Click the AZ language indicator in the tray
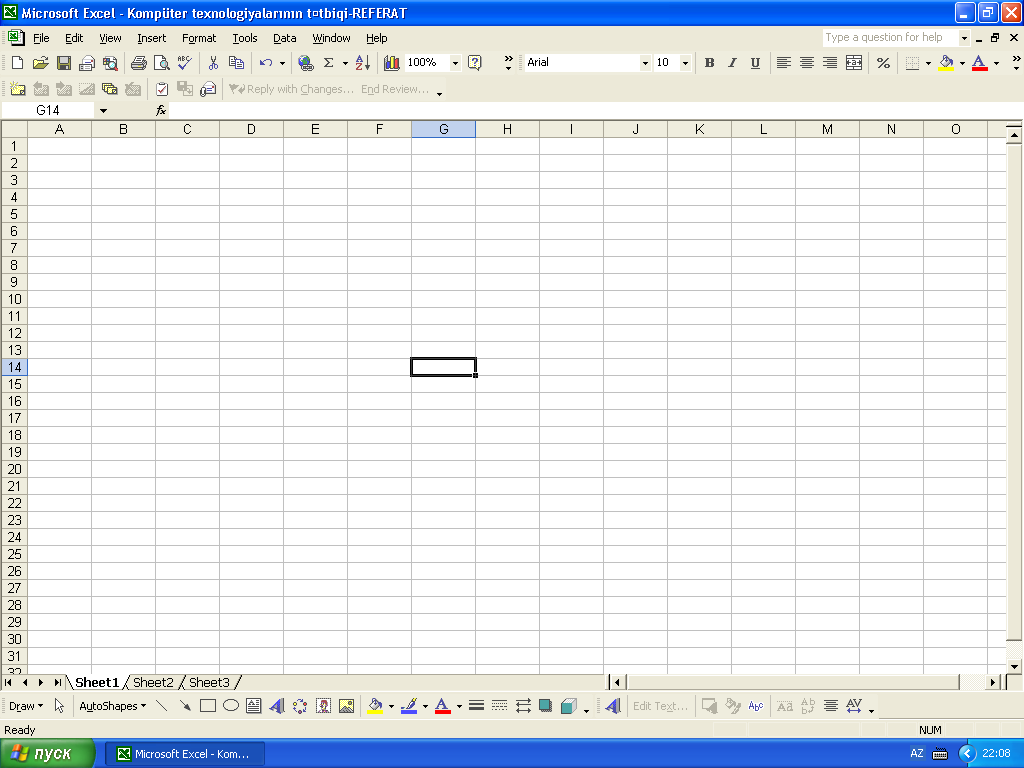This screenshot has width=1024, height=768. click(x=916, y=754)
